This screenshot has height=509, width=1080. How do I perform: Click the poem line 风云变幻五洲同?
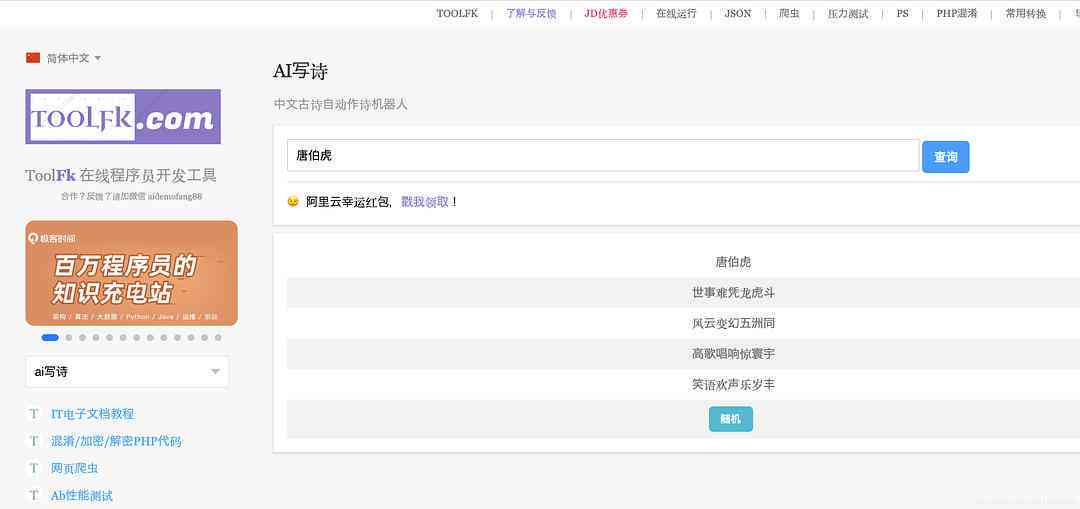point(734,323)
